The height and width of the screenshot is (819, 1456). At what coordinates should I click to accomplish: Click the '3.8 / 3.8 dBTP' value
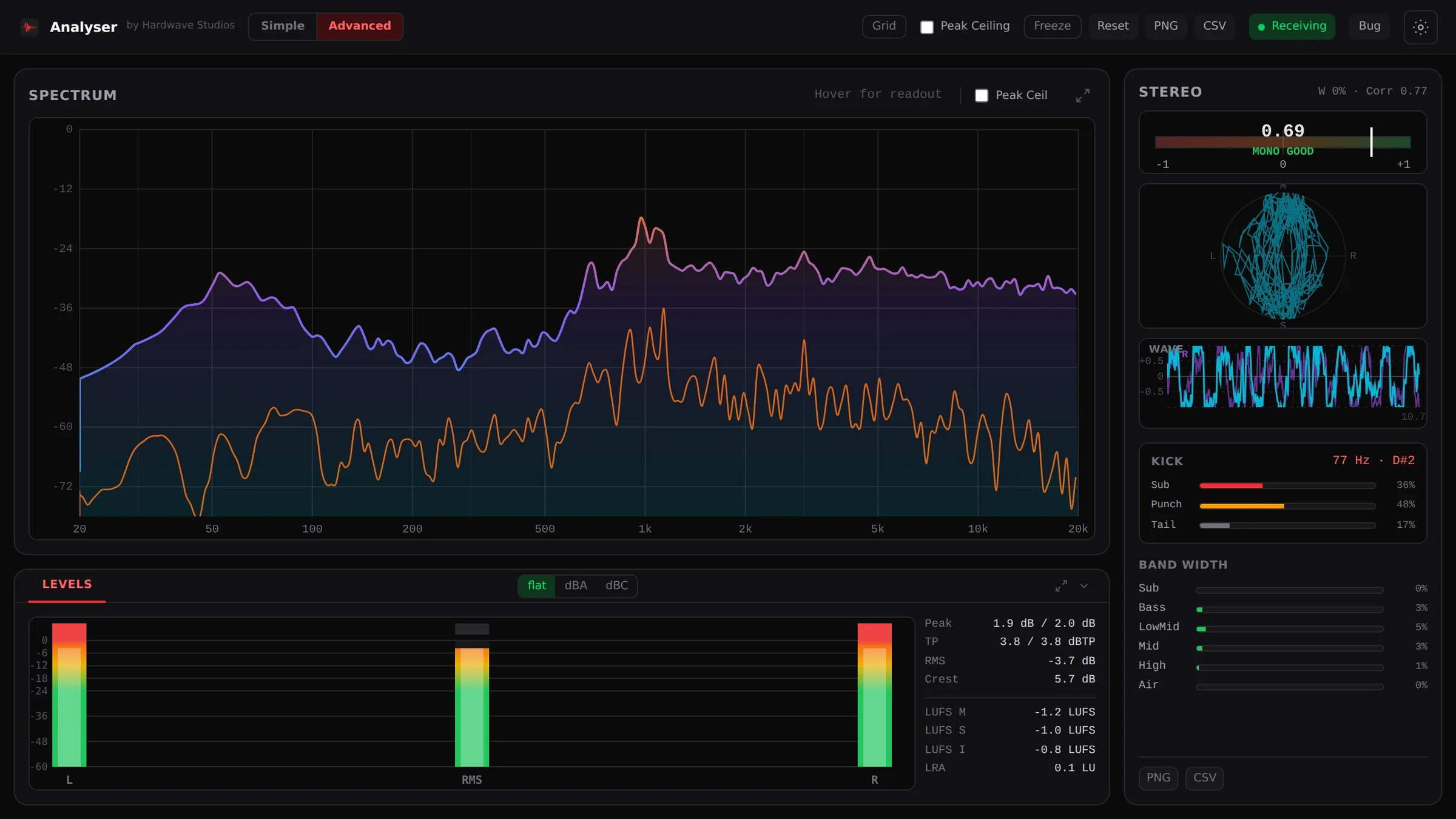pos(1047,642)
